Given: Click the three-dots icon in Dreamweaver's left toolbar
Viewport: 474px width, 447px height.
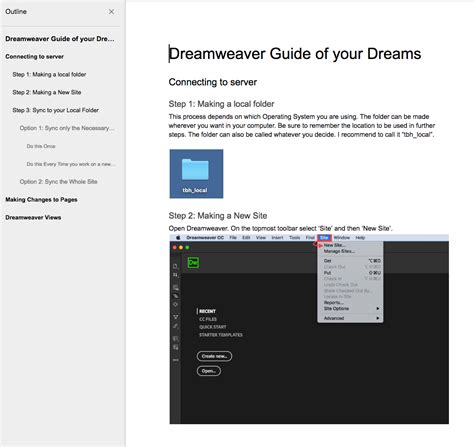Looking at the screenshot, I should [x=175, y=360].
